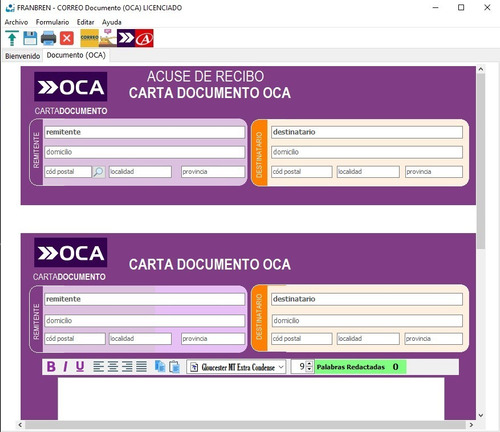Click the acuse destinatario cód postal field
This screenshot has width=500, height=432.
pos(302,172)
